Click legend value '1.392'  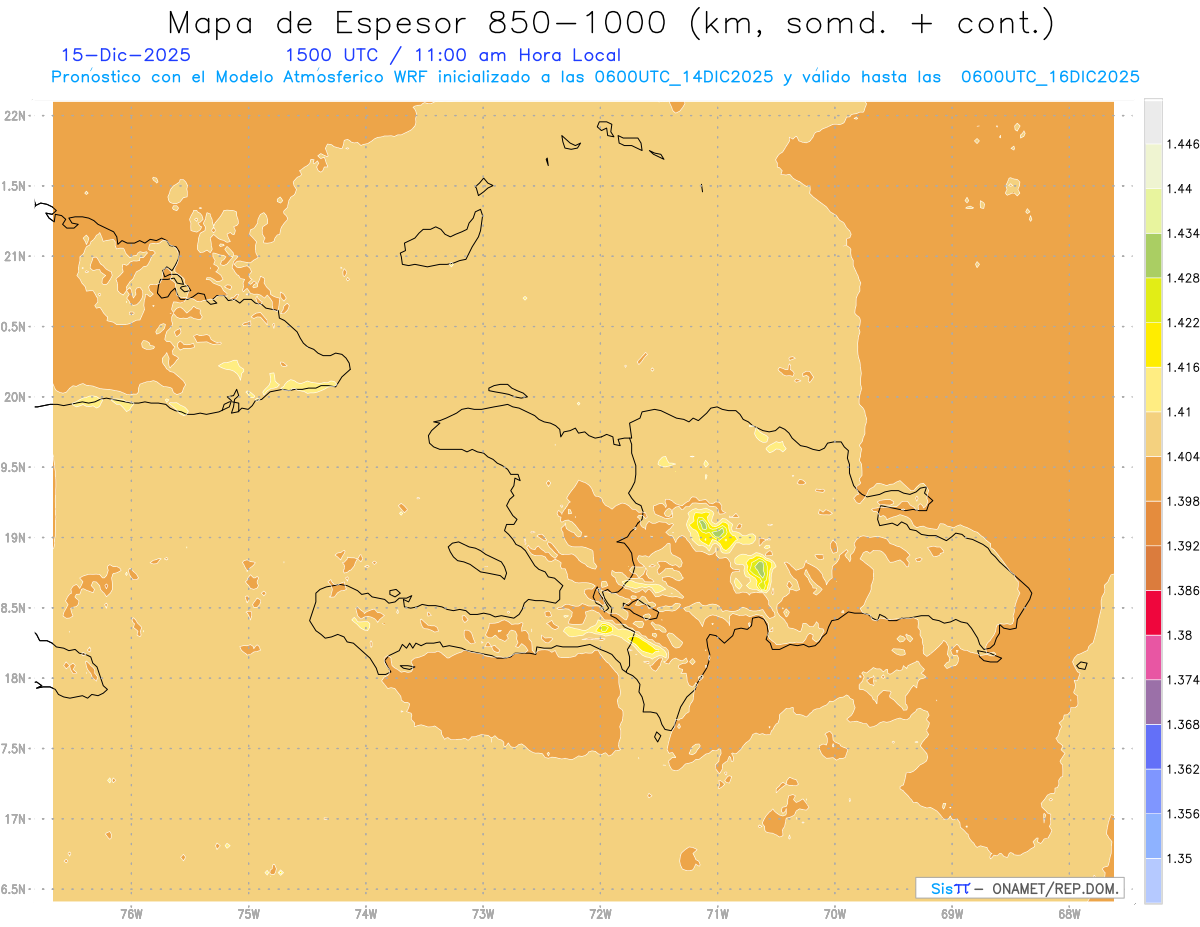[1183, 546]
